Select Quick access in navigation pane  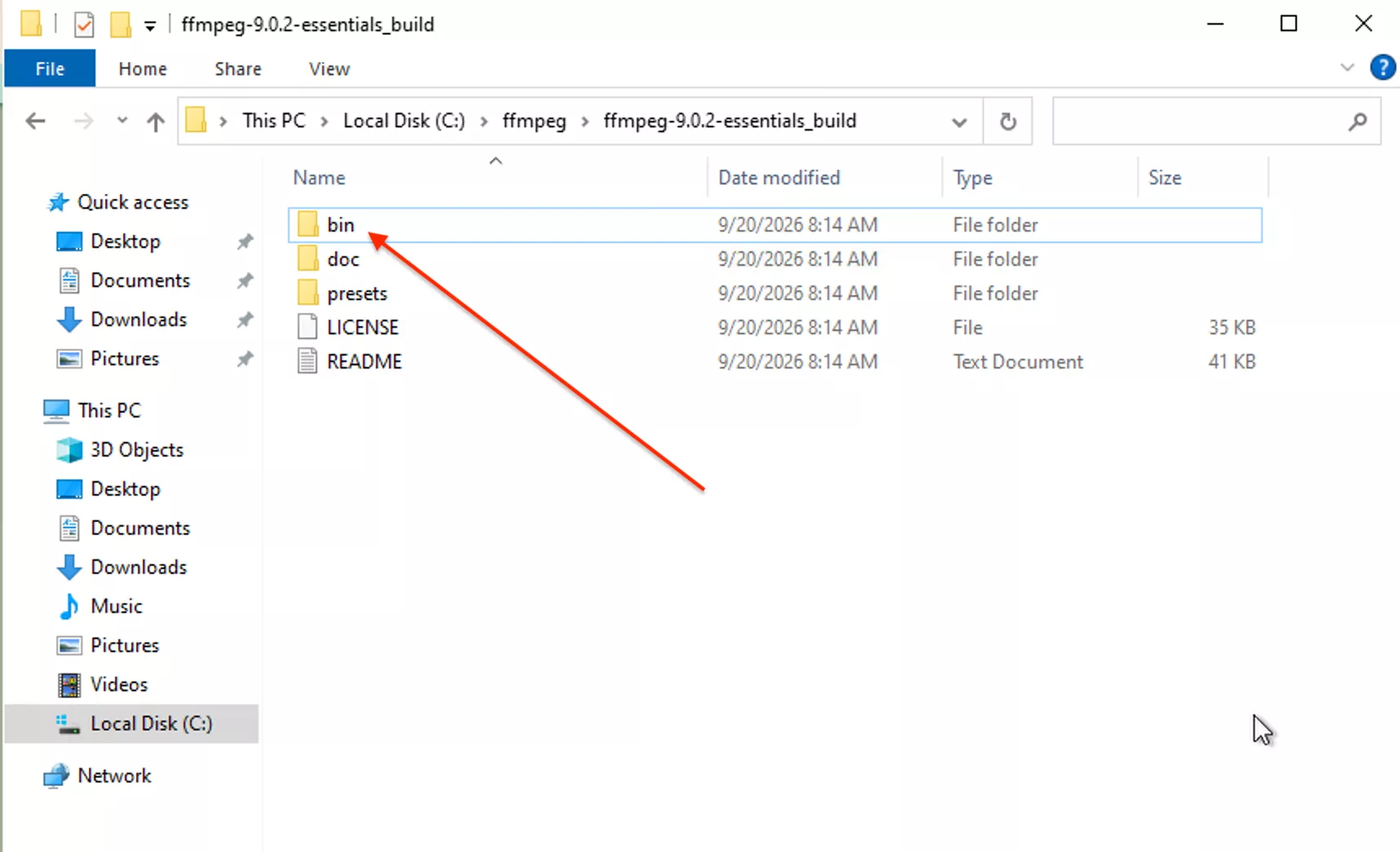132,202
